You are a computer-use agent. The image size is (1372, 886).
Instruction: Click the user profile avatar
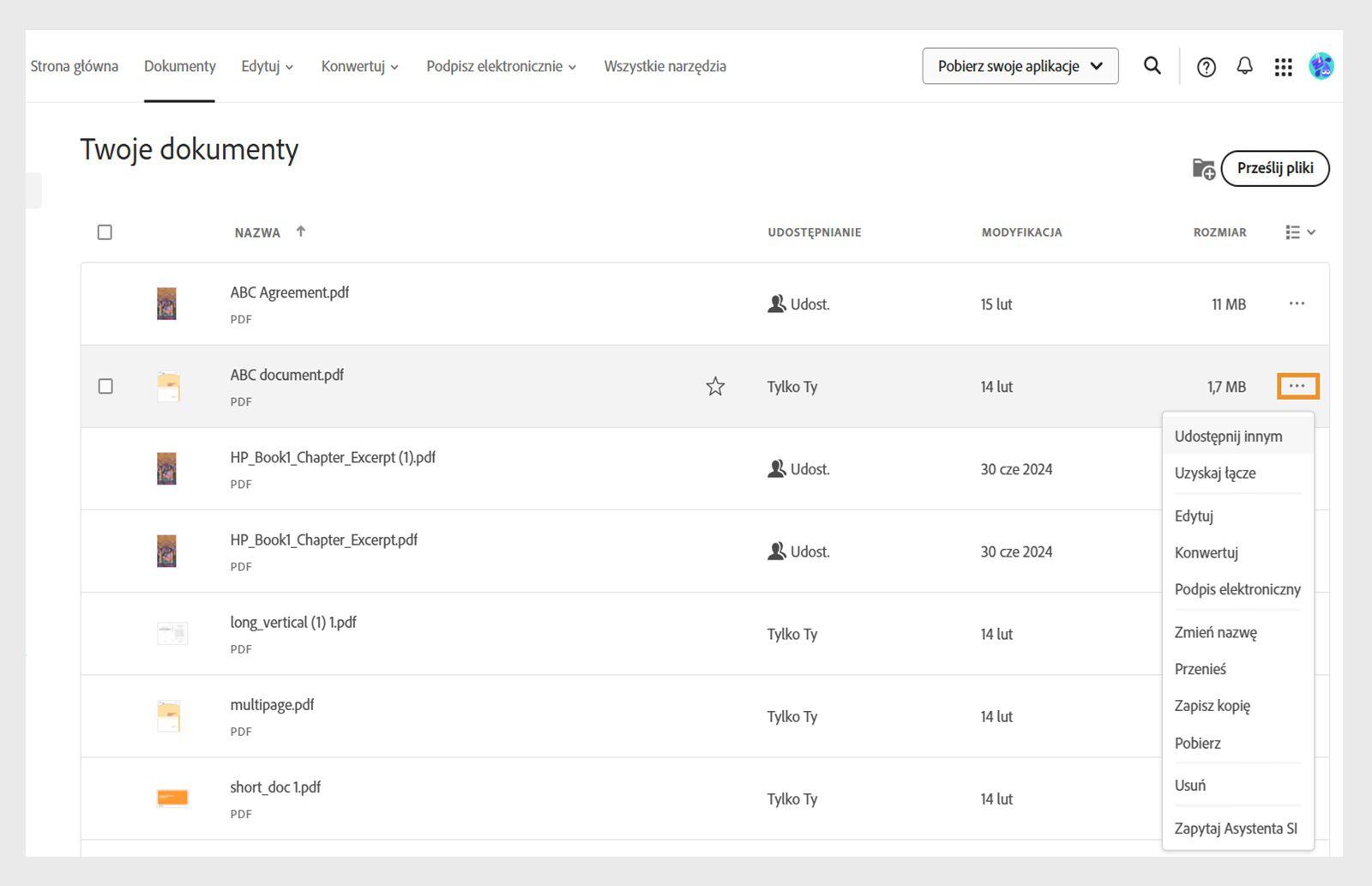[1321, 66]
